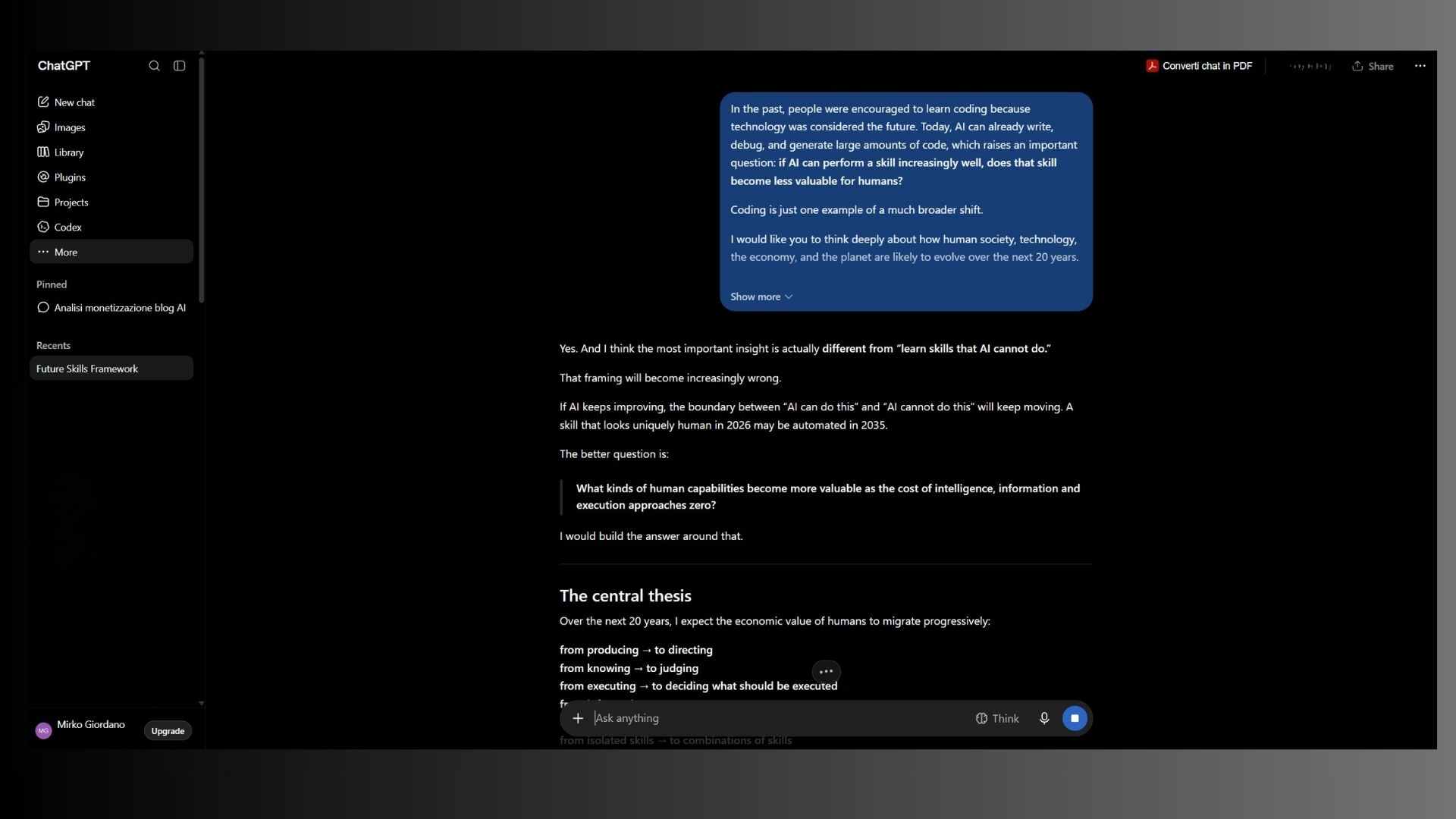This screenshot has width=1456, height=819.
Task: Click the Codex icon
Action: (x=43, y=227)
